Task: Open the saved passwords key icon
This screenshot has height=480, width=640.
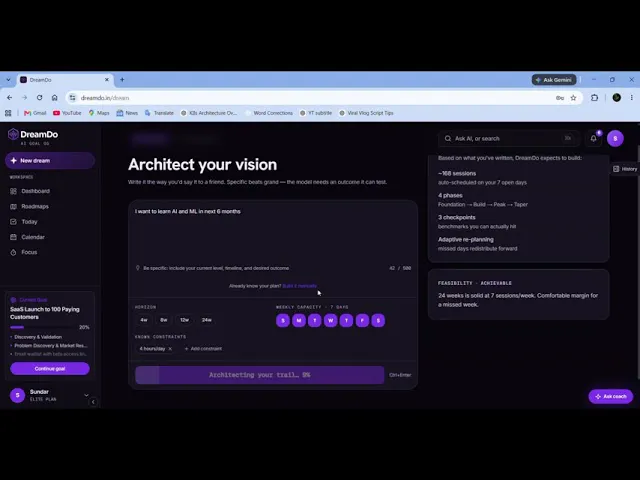Action: [560, 98]
